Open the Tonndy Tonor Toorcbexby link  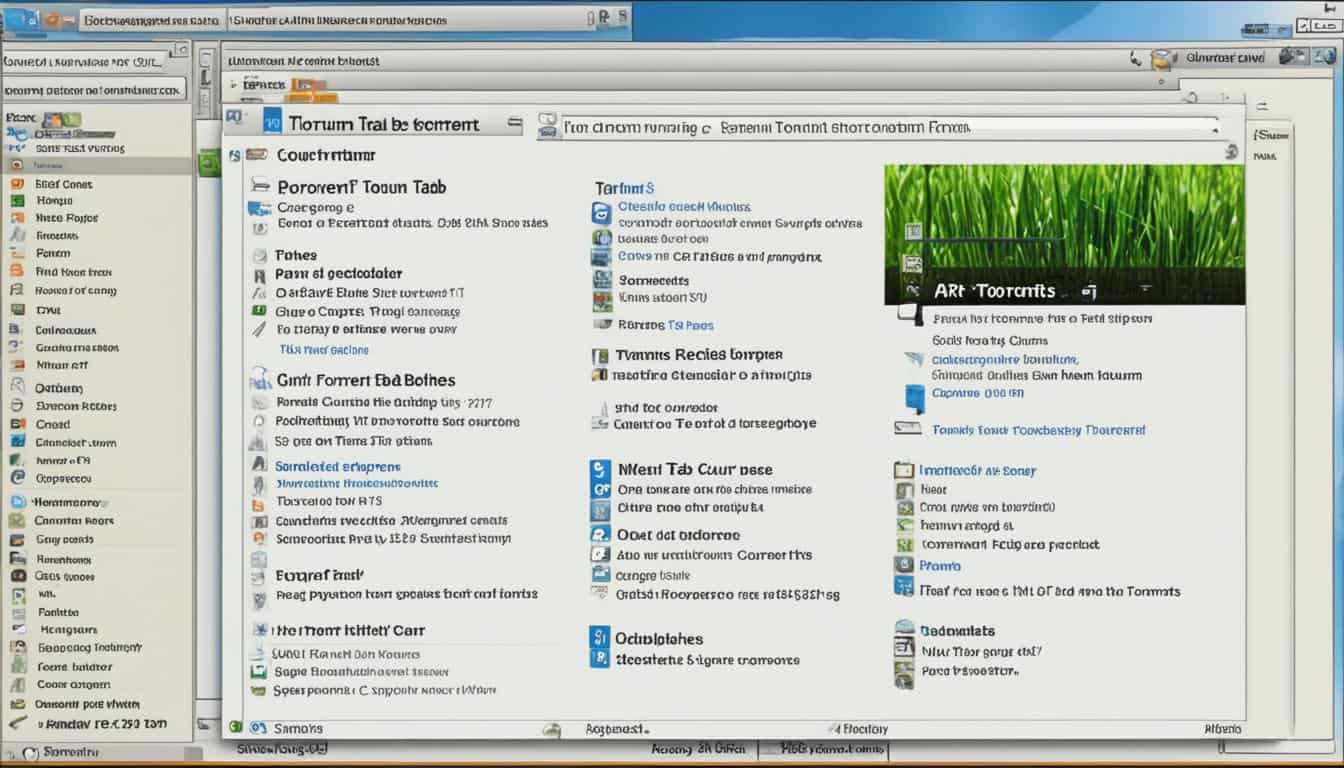pyautogui.click(x=1038, y=430)
